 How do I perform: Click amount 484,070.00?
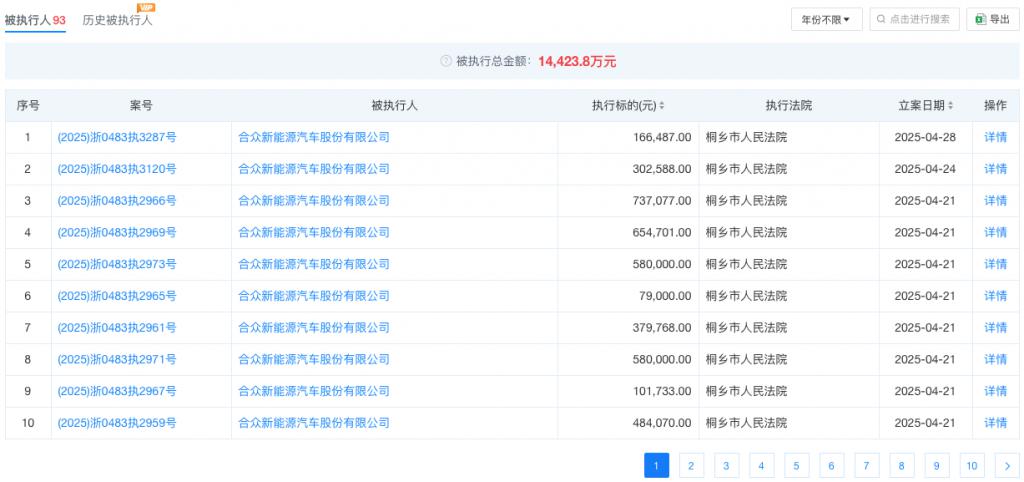tap(662, 423)
